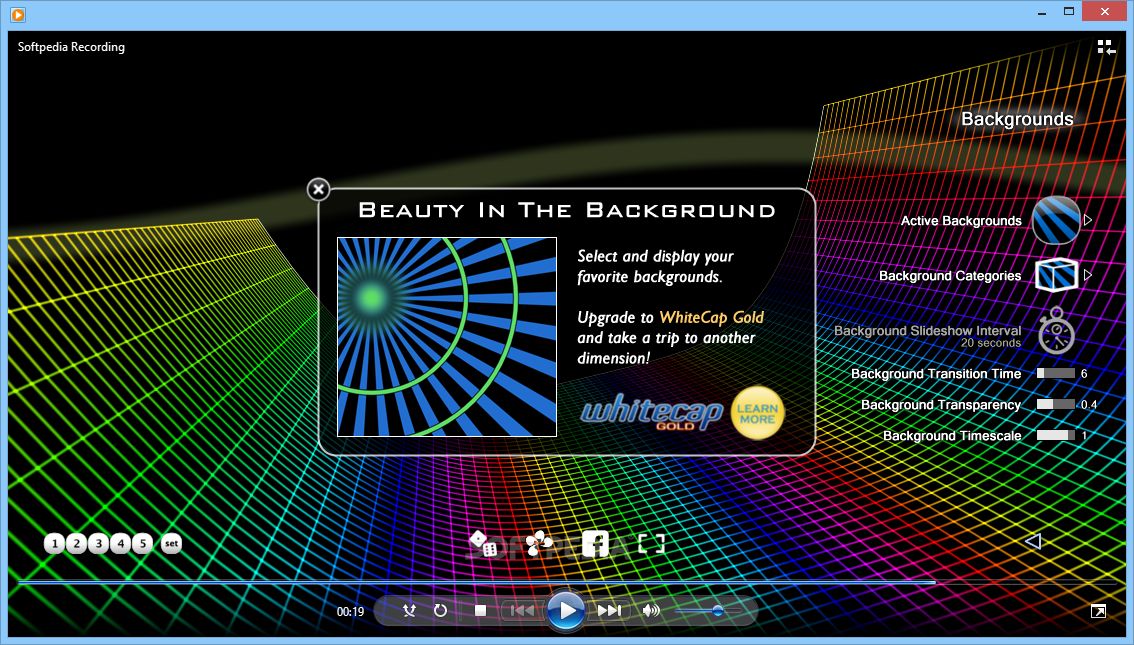Viewport: 1134px width, 645px height.
Task: Adjust the Background Timescale slider
Action: click(1056, 435)
